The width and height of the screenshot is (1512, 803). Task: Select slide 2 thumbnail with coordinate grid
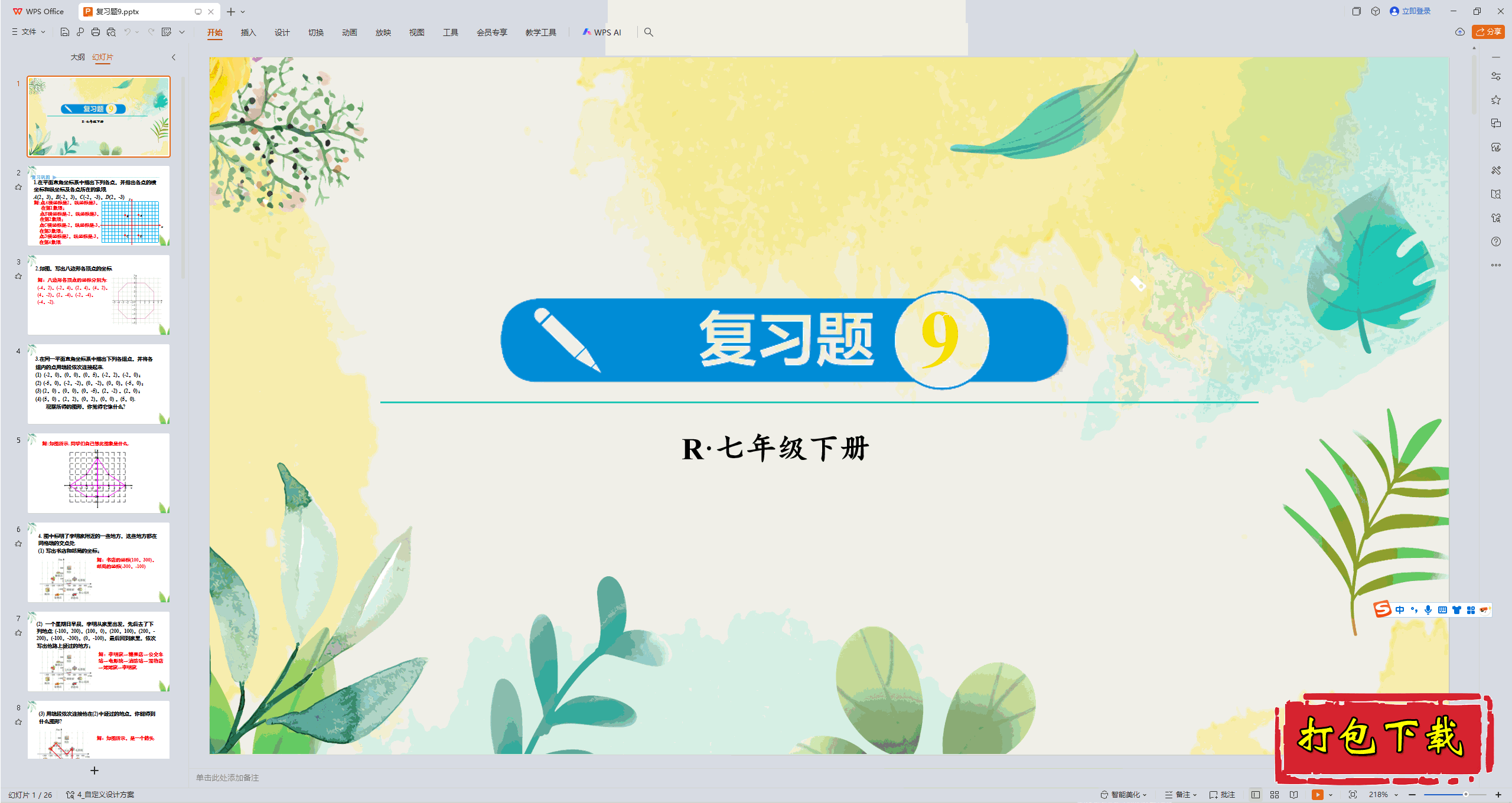pos(99,205)
